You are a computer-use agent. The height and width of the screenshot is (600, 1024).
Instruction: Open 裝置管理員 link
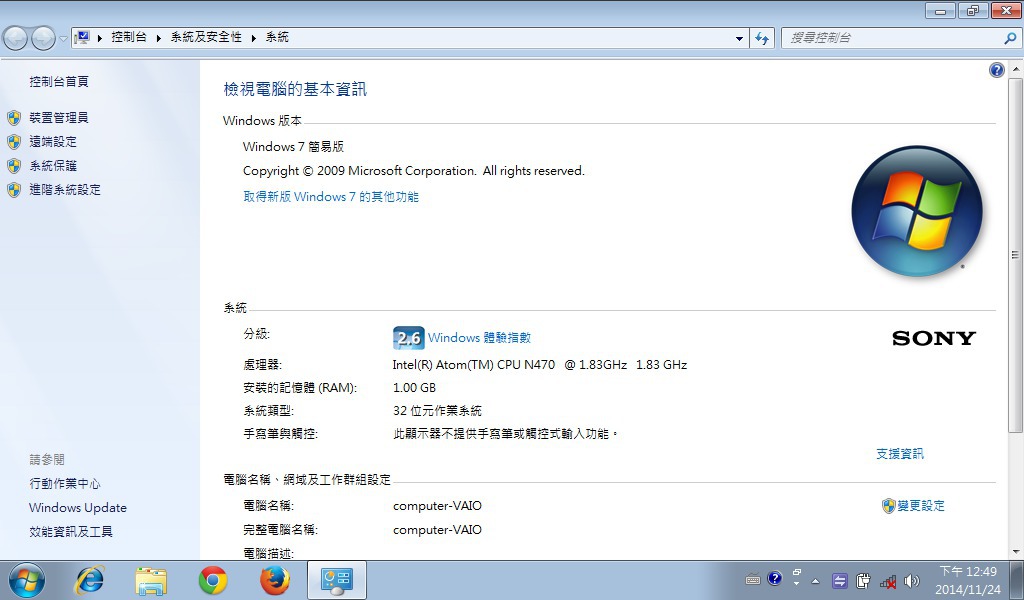pos(59,118)
